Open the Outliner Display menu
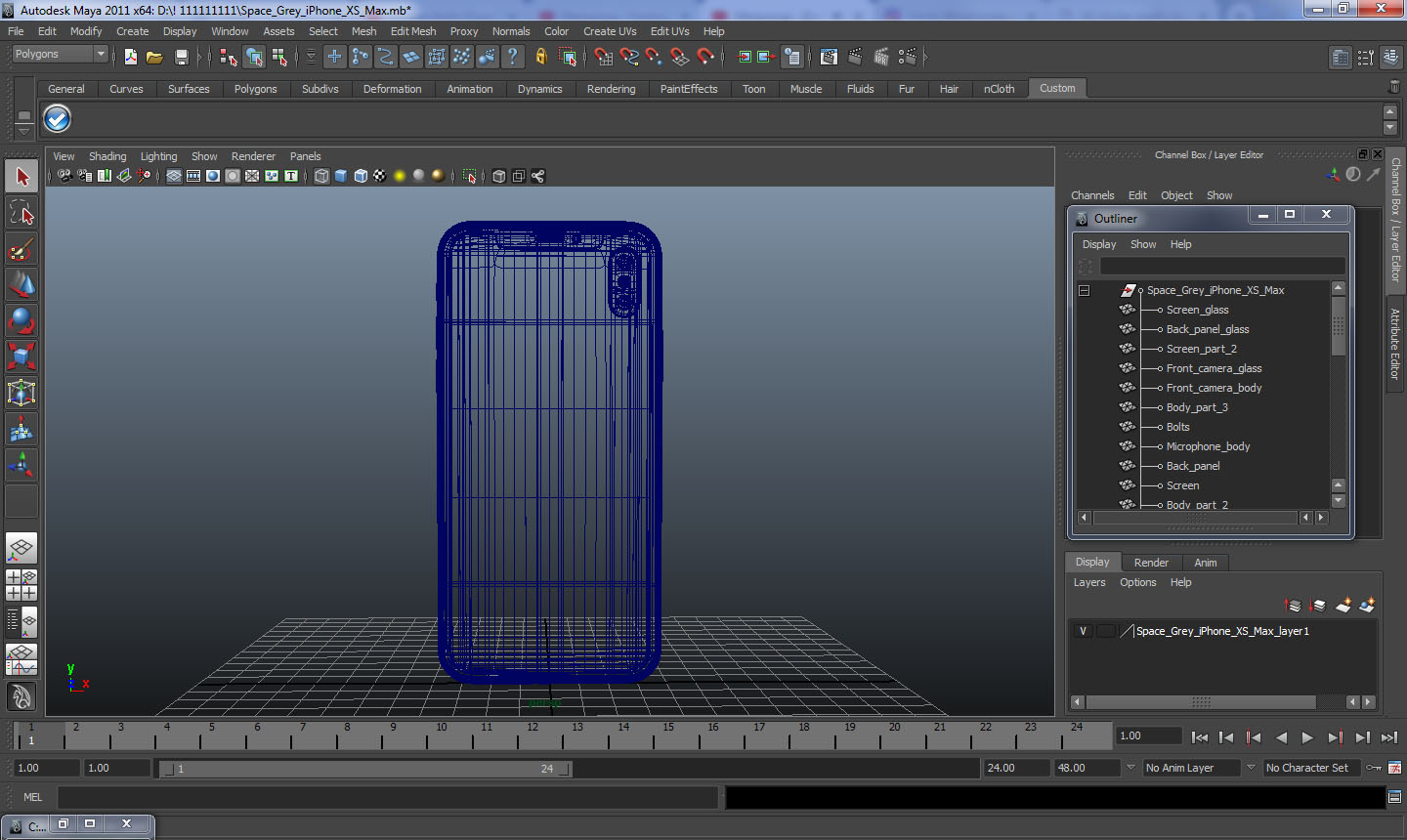 (1099, 244)
